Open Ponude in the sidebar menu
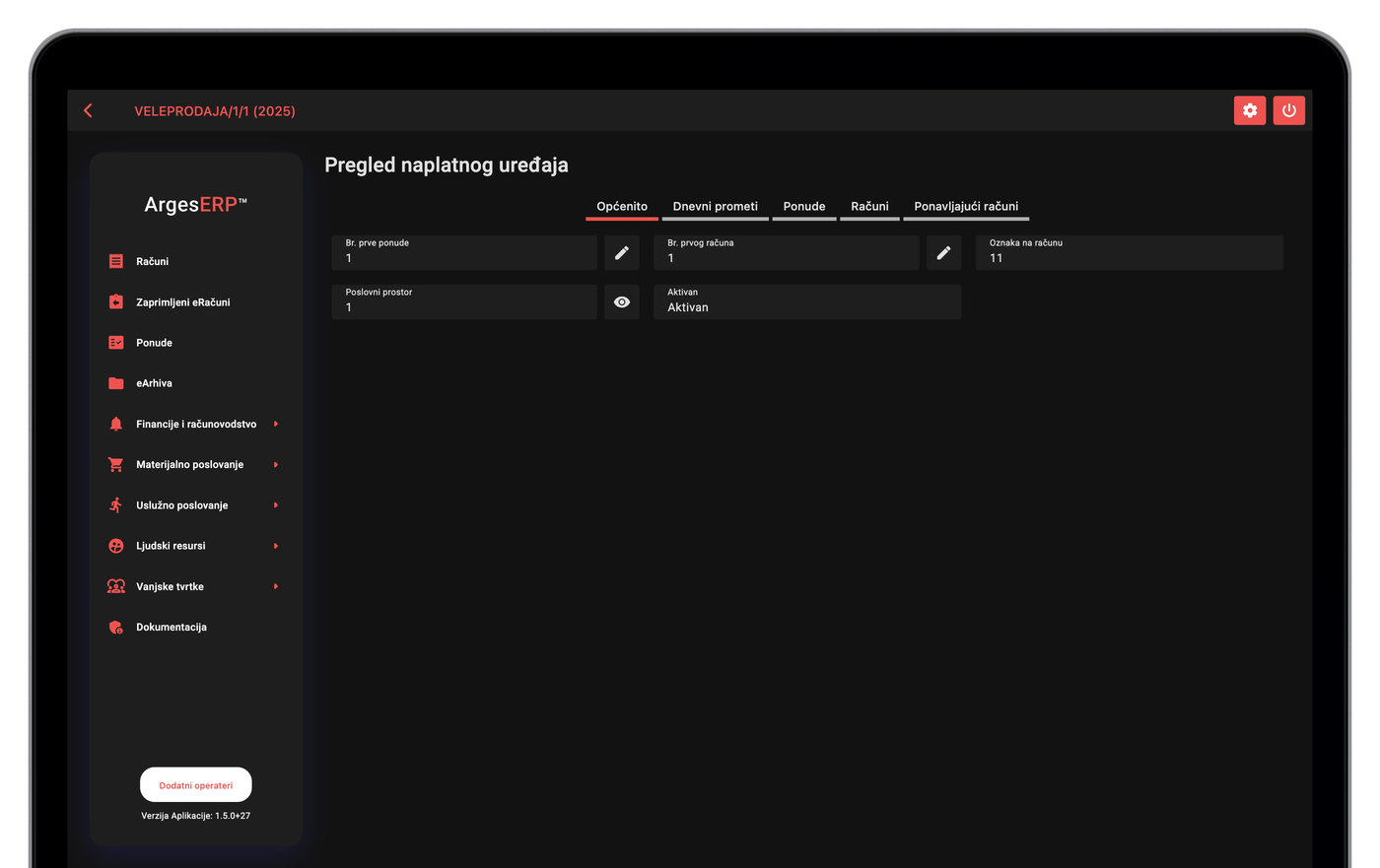Image resolution: width=1380 pixels, height=868 pixels. click(x=154, y=343)
